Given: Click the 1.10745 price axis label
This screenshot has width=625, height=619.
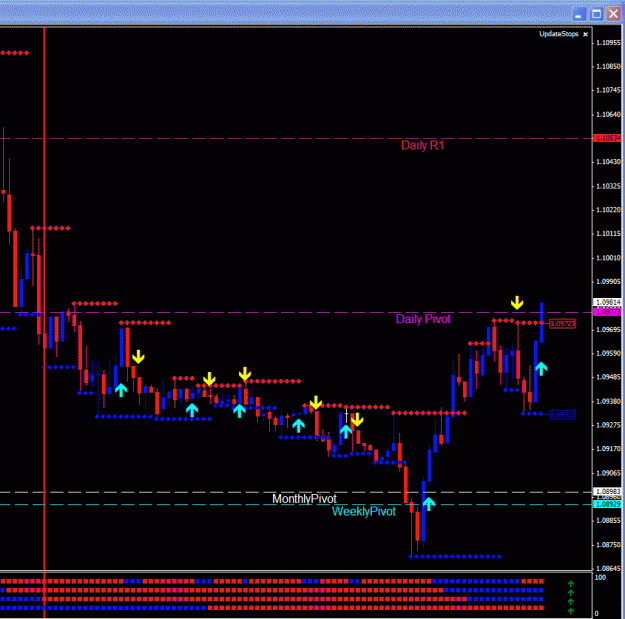Looking at the screenshot, I should pos(608,90).
